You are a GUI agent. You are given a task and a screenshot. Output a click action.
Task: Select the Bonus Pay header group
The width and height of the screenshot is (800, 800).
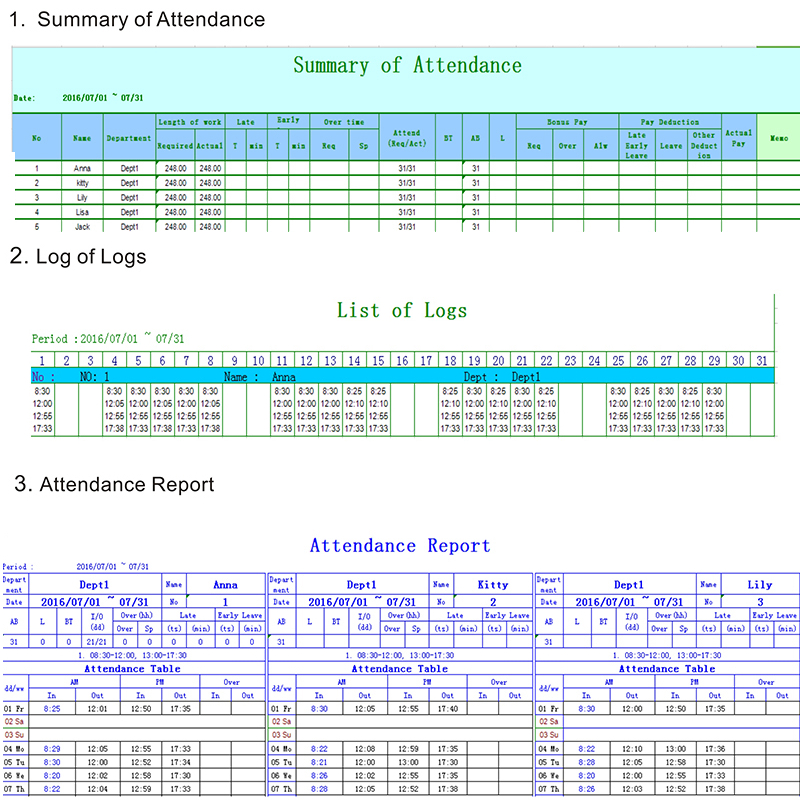567,122
